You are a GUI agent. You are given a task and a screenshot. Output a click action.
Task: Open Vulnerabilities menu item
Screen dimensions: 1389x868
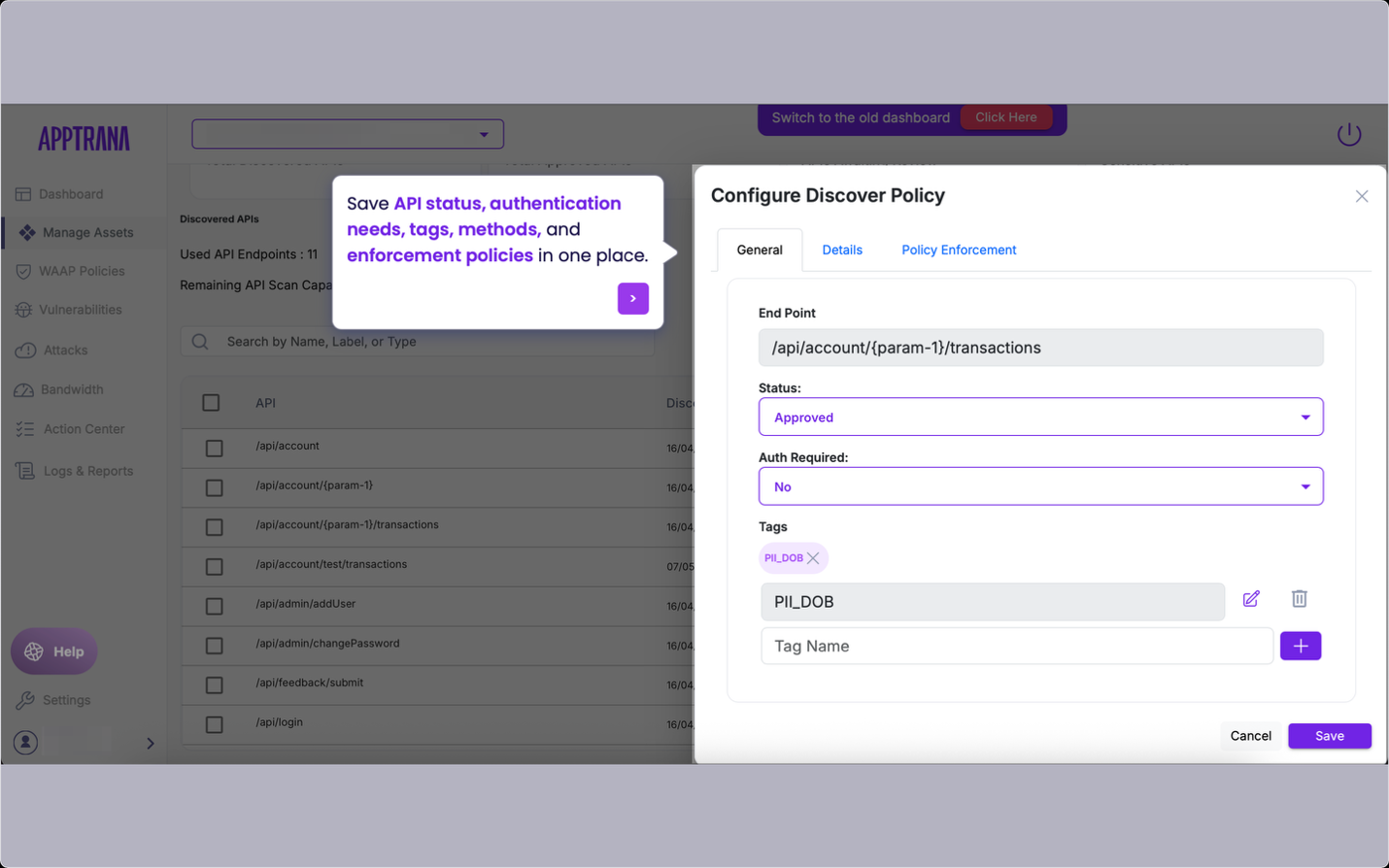(81, 310)
